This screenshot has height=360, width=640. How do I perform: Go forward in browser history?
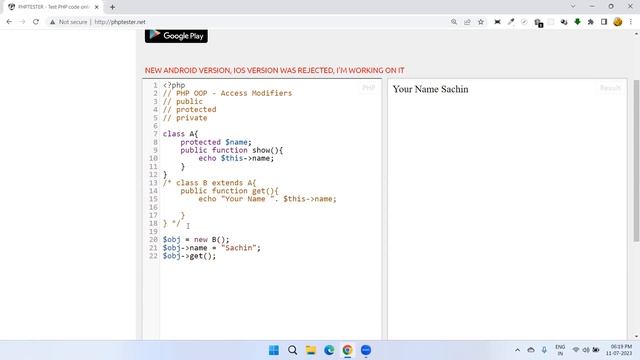point(22,22)
